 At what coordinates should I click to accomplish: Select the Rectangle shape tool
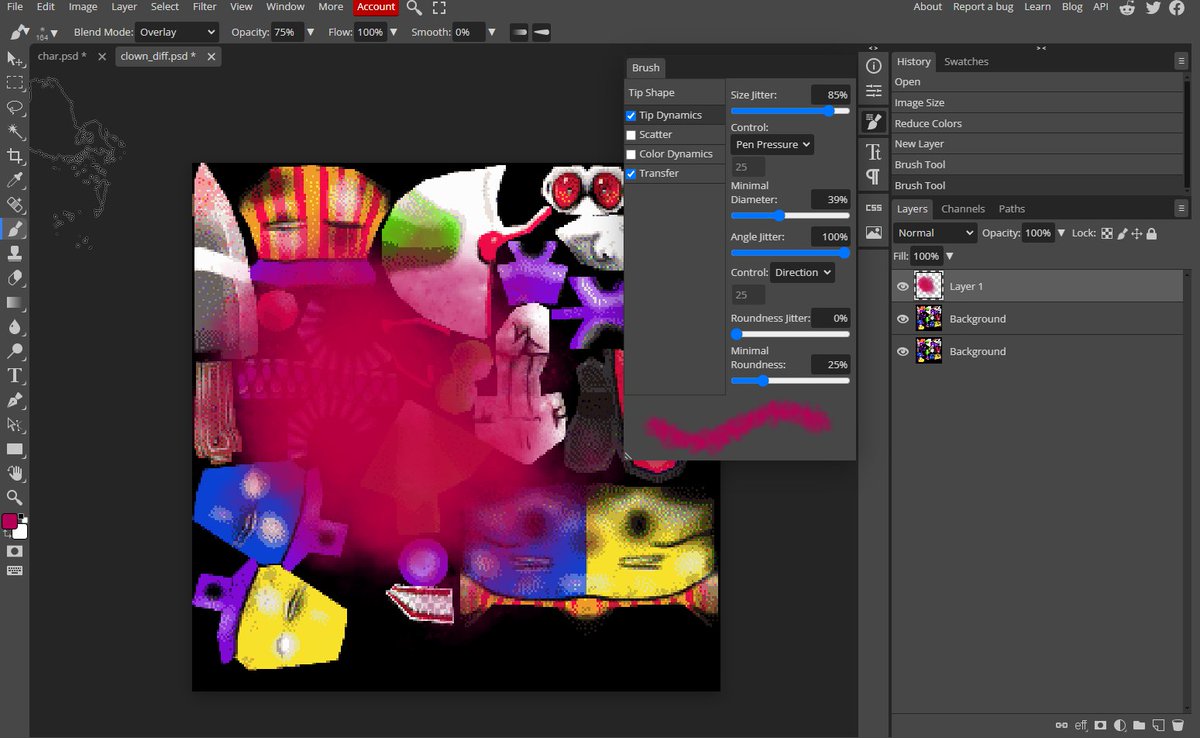click(15, 448)
